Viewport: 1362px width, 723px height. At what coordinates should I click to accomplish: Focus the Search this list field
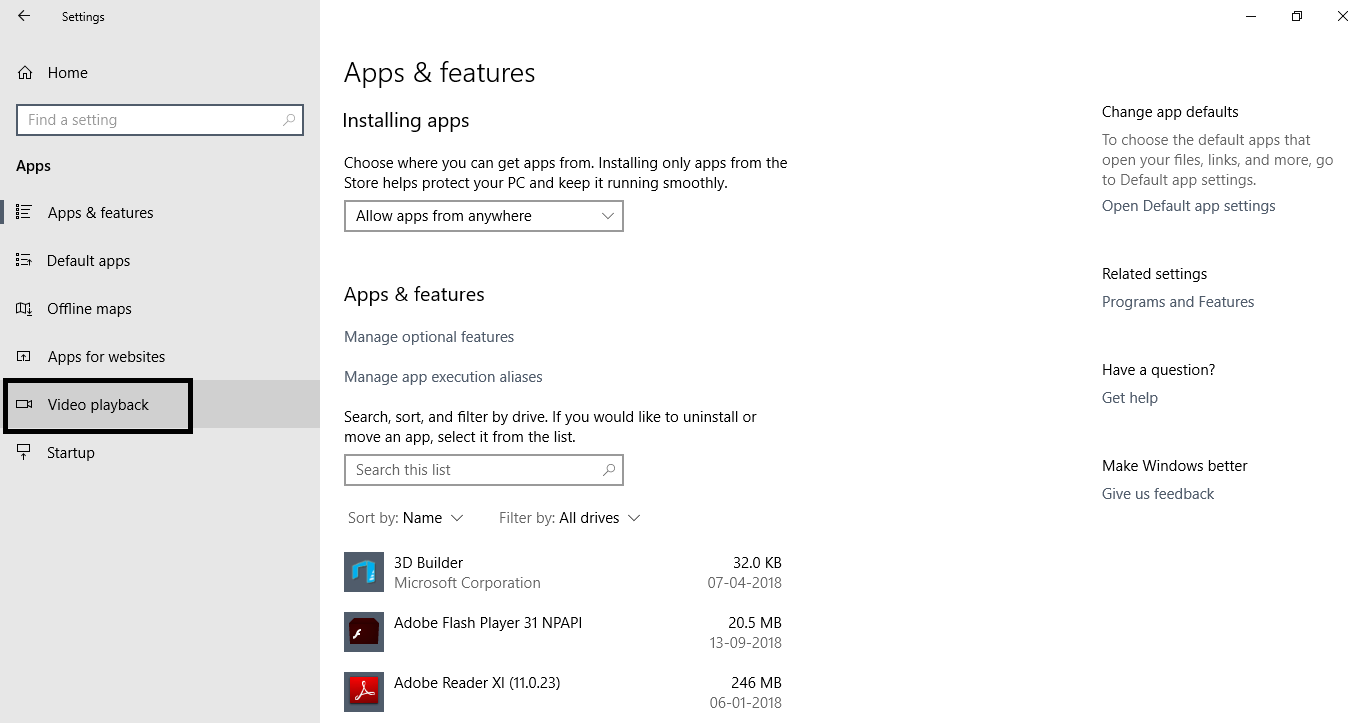(484, 470)
